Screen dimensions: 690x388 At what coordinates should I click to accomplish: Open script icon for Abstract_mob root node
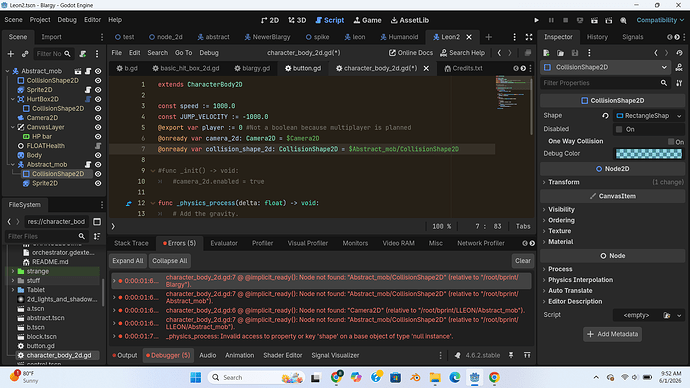88,71
